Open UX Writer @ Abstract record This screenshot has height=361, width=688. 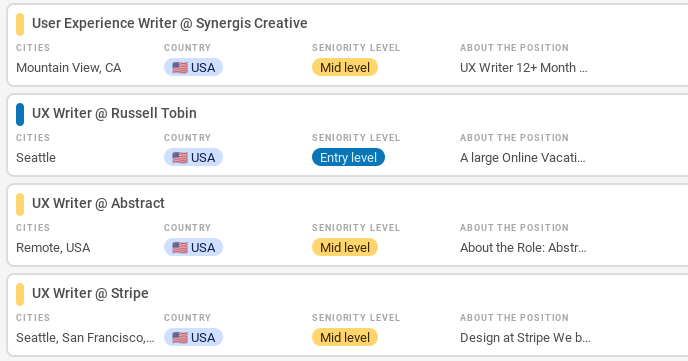[98, 203]
